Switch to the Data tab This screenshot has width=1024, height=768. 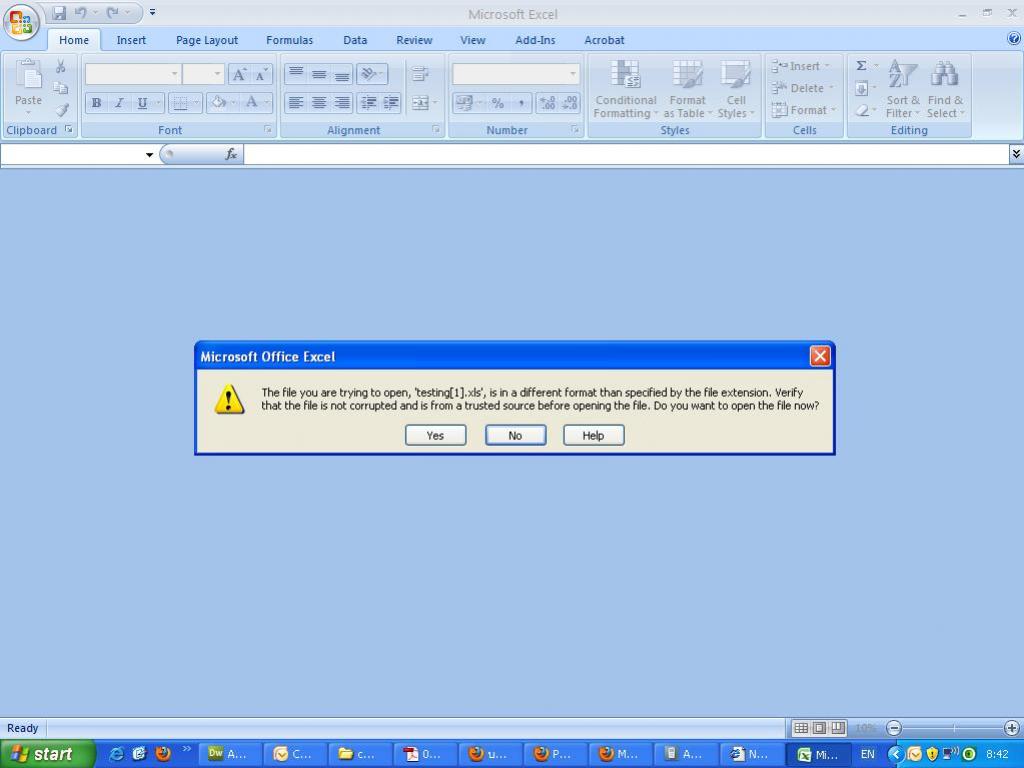pyautogui.click(x=355, y=40)
